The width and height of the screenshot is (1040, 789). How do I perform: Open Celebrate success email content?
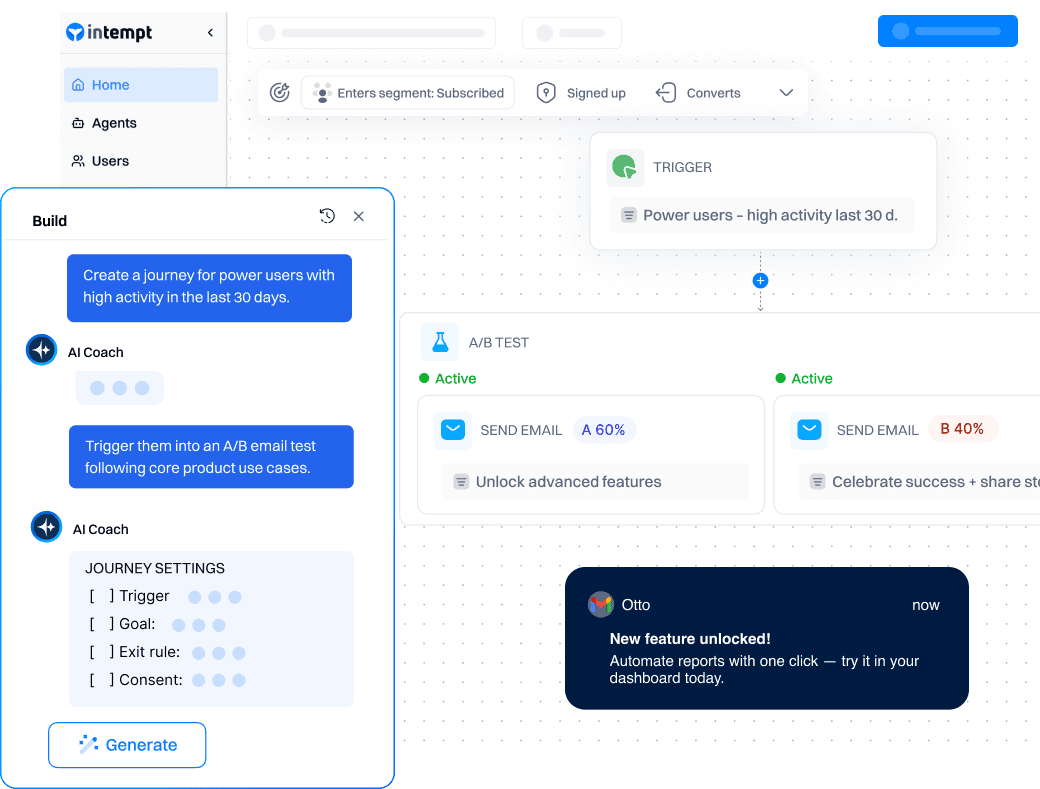[x=919, y=482]
